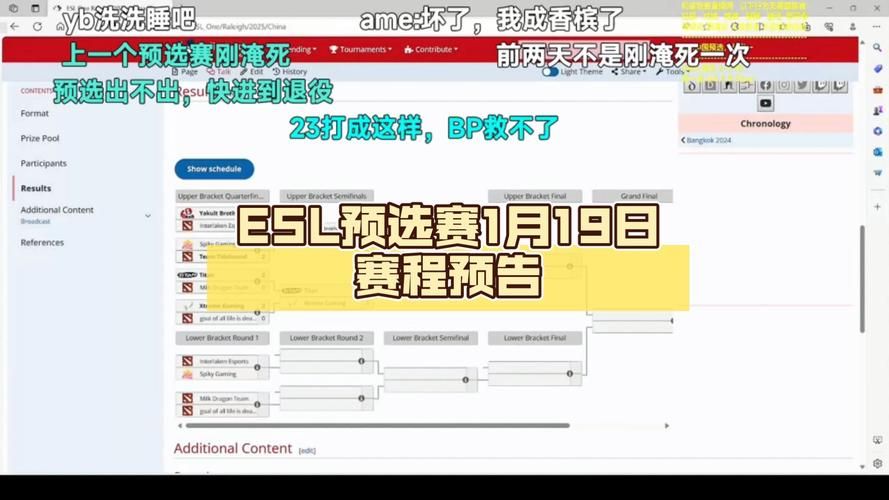Click the Chronology heading in the infobox
The image size is (889, 500).
point(765,124)
